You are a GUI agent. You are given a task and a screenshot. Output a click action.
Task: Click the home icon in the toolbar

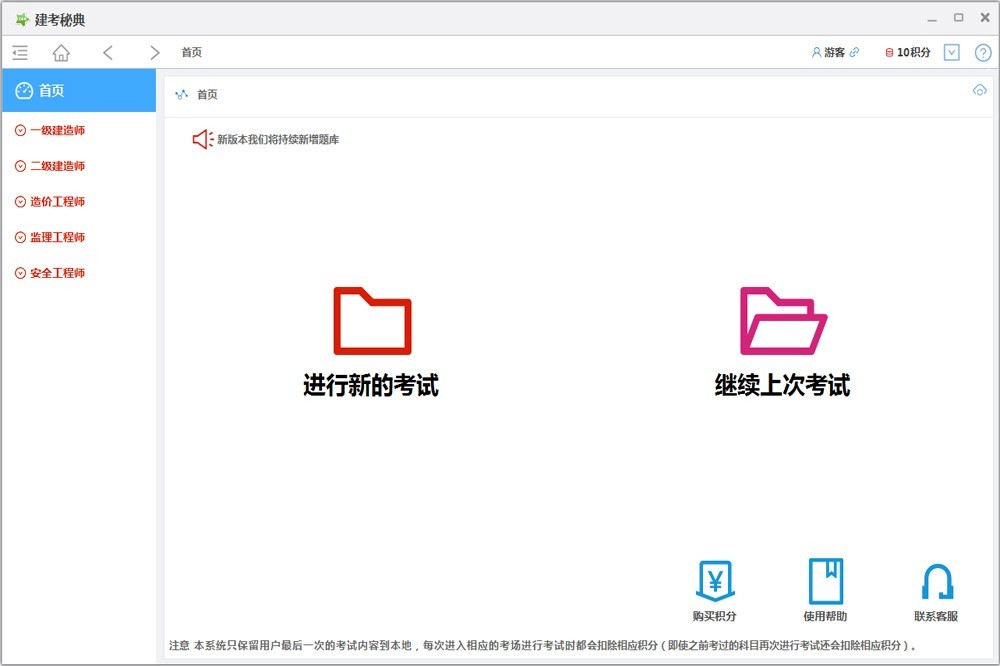pyautogui.click(x=60, y=52)
